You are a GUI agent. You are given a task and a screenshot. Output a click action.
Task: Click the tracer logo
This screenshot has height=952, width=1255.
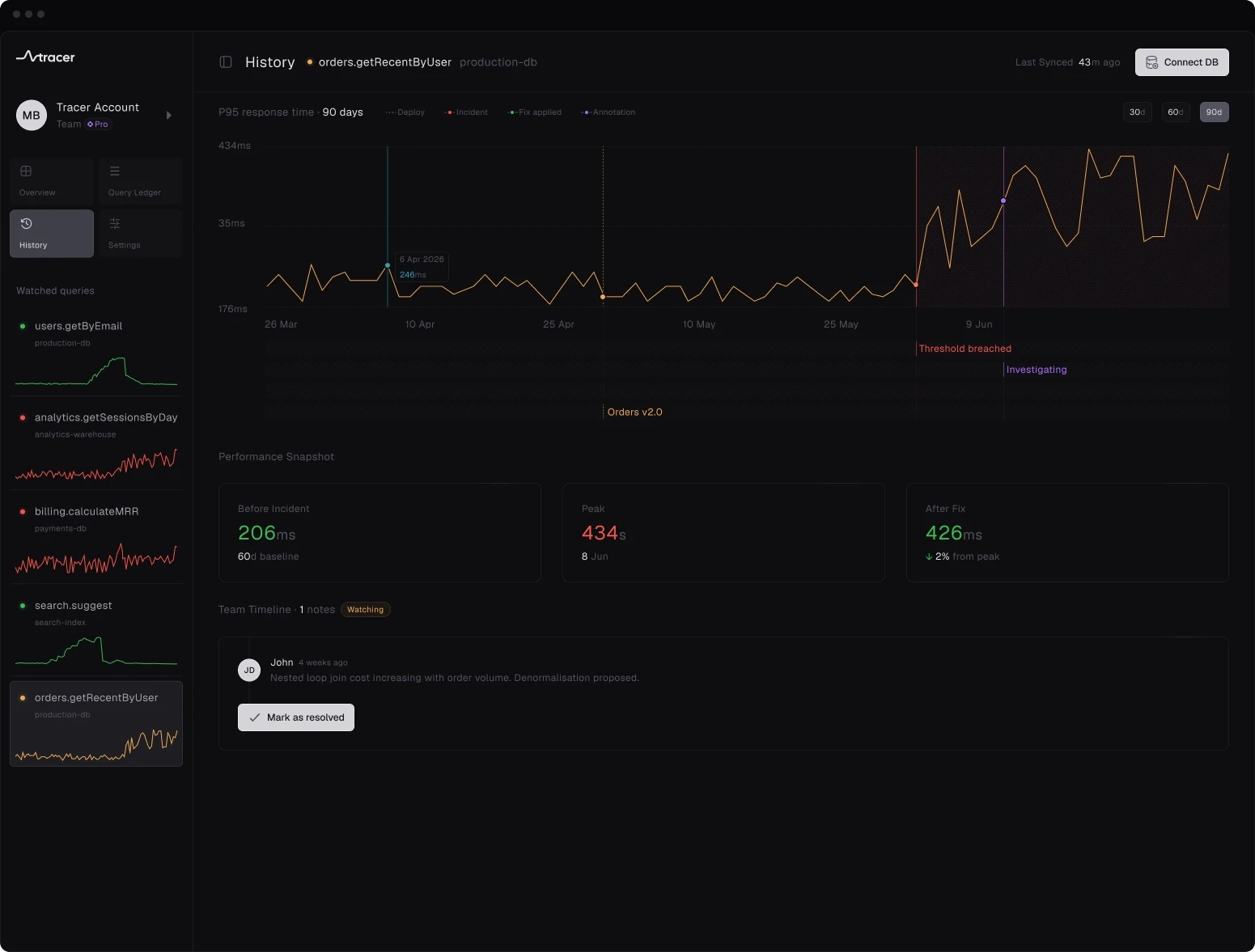click(x=45, y=57)
